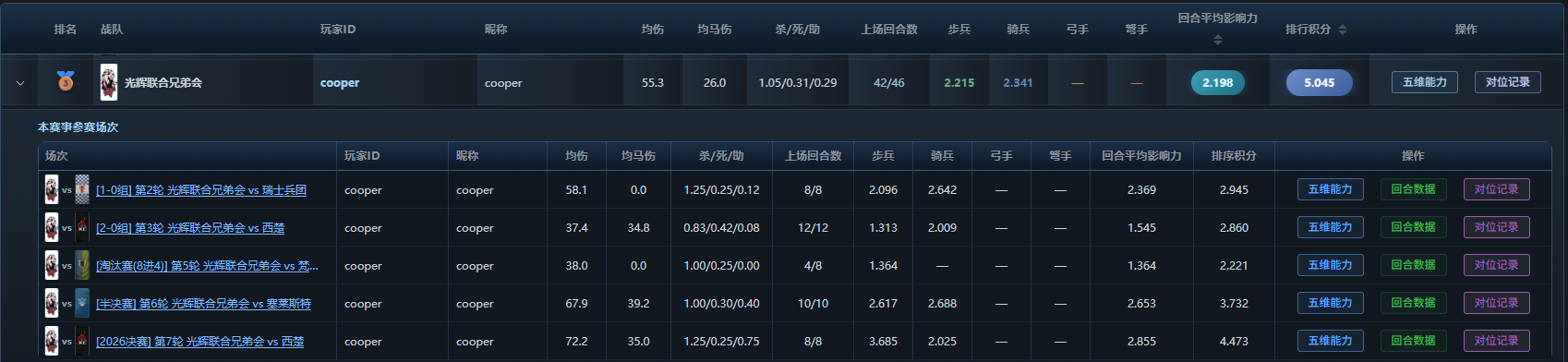The image size is (1568, 362).
Task: Click the 12/12 rounds value in 第3轮 row
Action: click(814, 228)
